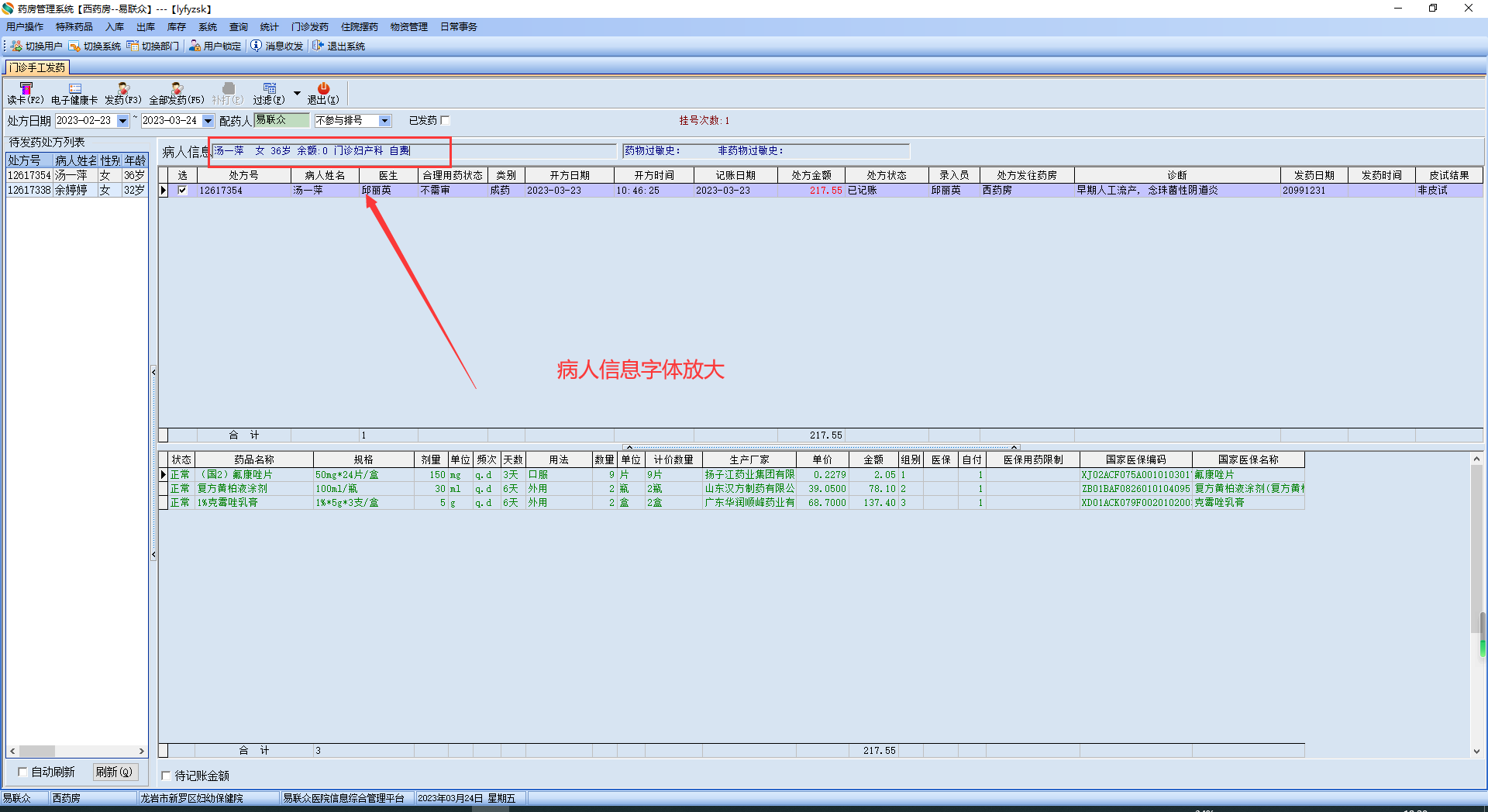Click the 刷新(Q) button

pyautogui.click(x=115, y=772)
